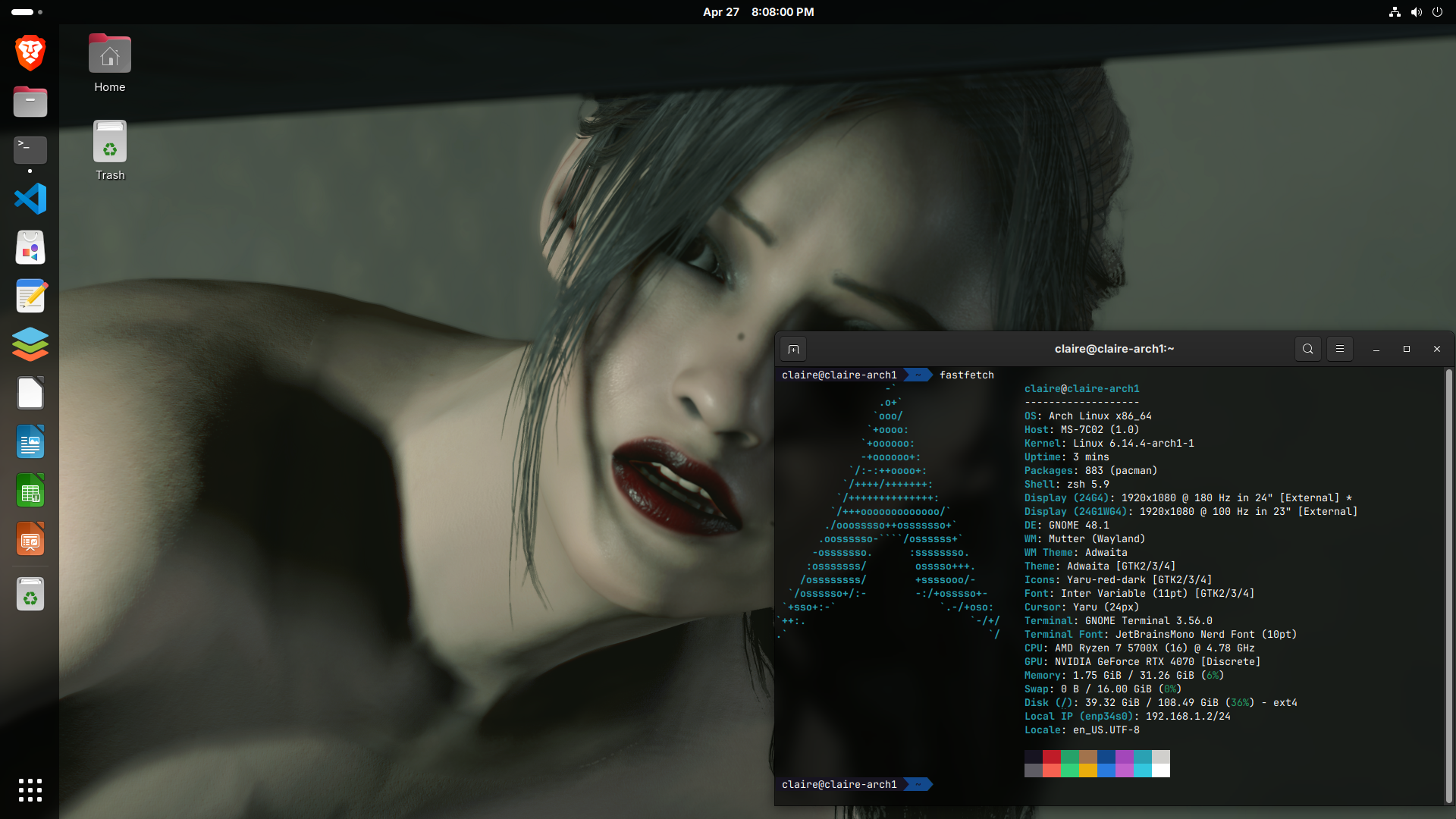The height and width of the screenshot is (819, 1456).
Task: Open the Software store dock icon
Action: [x=30, y=247]
